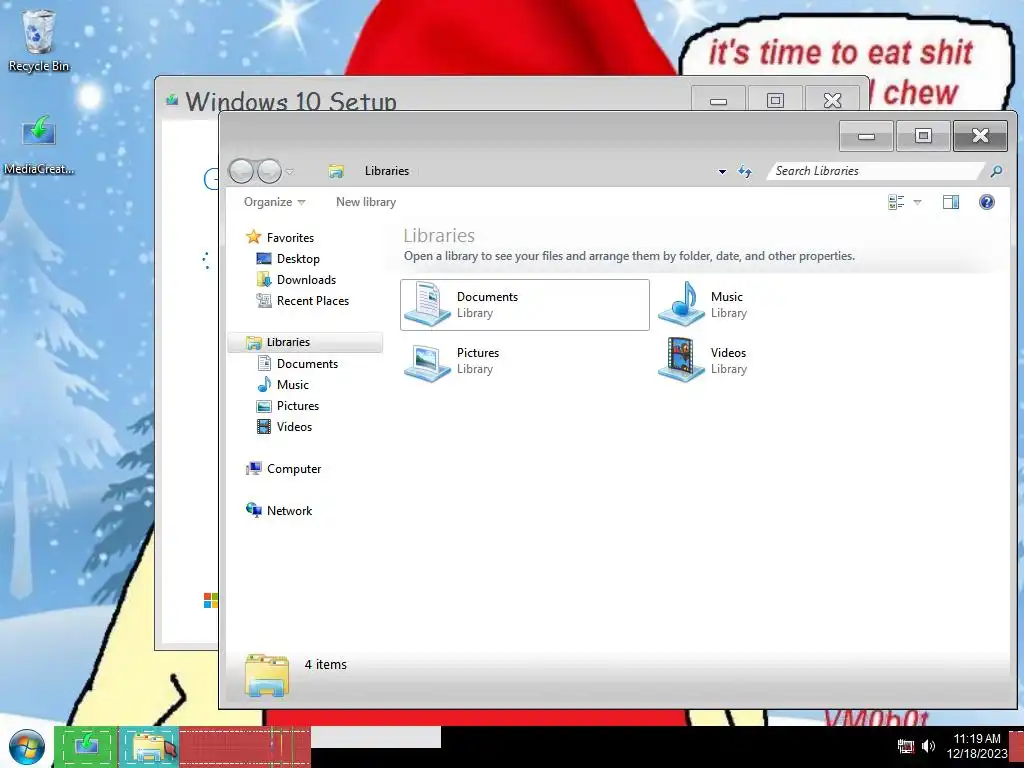Click the 4 items status text
Screen dimensions: 1024x768
(x=325, y=664)
